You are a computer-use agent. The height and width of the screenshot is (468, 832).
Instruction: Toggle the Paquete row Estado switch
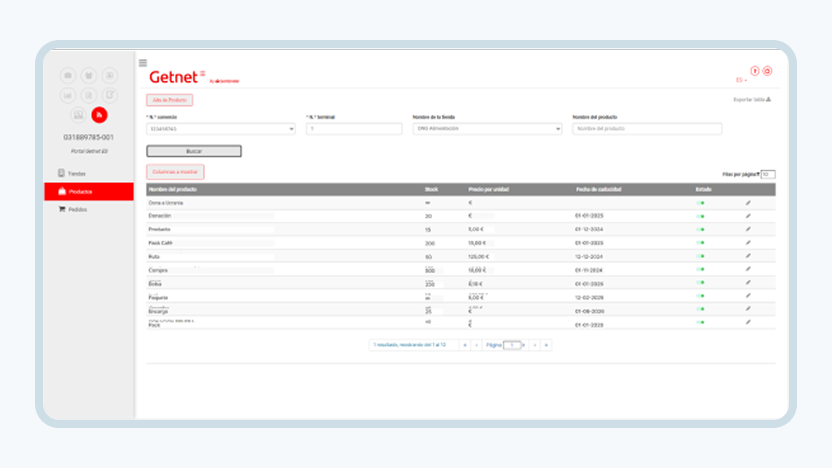click(x=700, y=296)
